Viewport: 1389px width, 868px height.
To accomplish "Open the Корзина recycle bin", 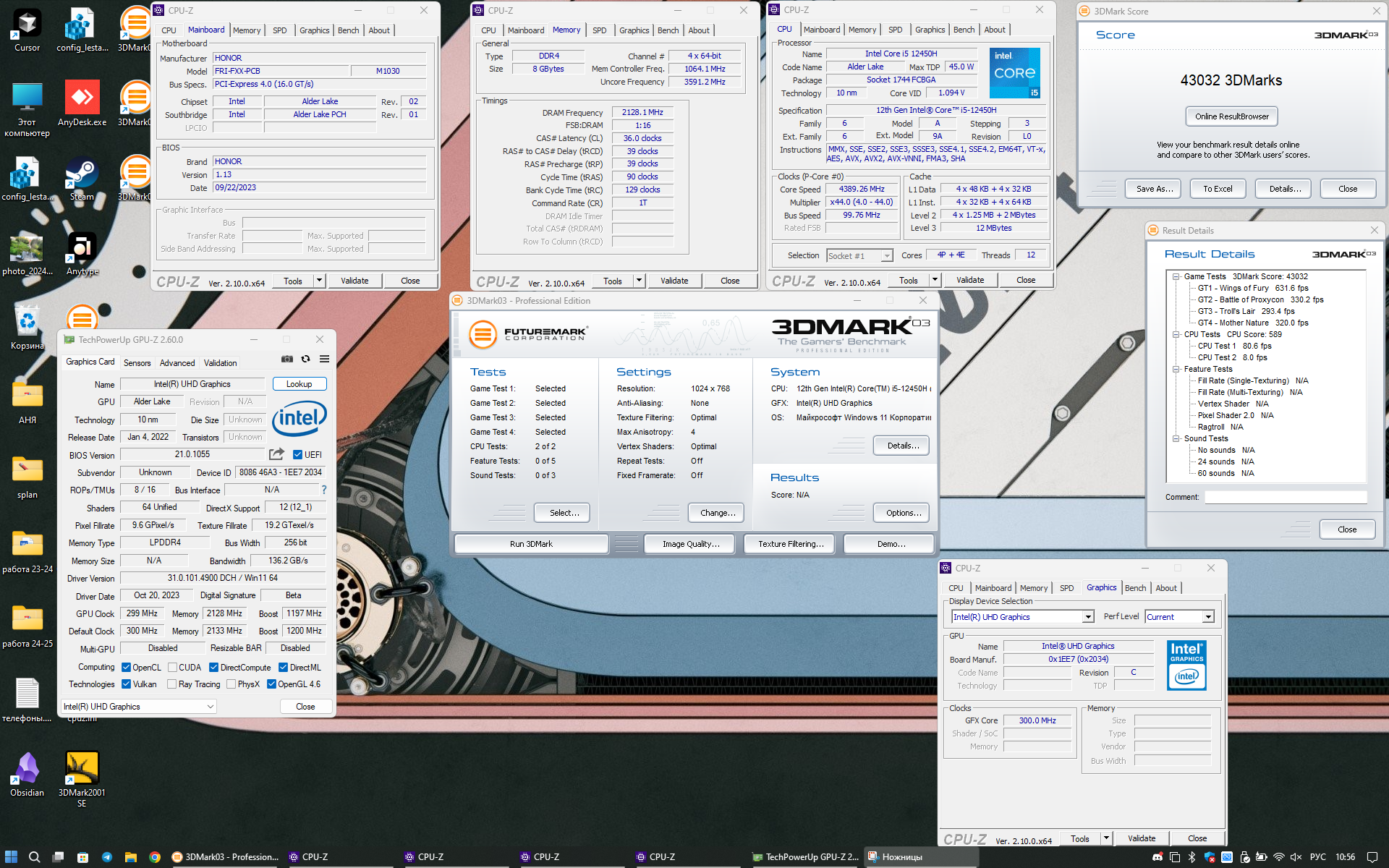I will 27,327.
